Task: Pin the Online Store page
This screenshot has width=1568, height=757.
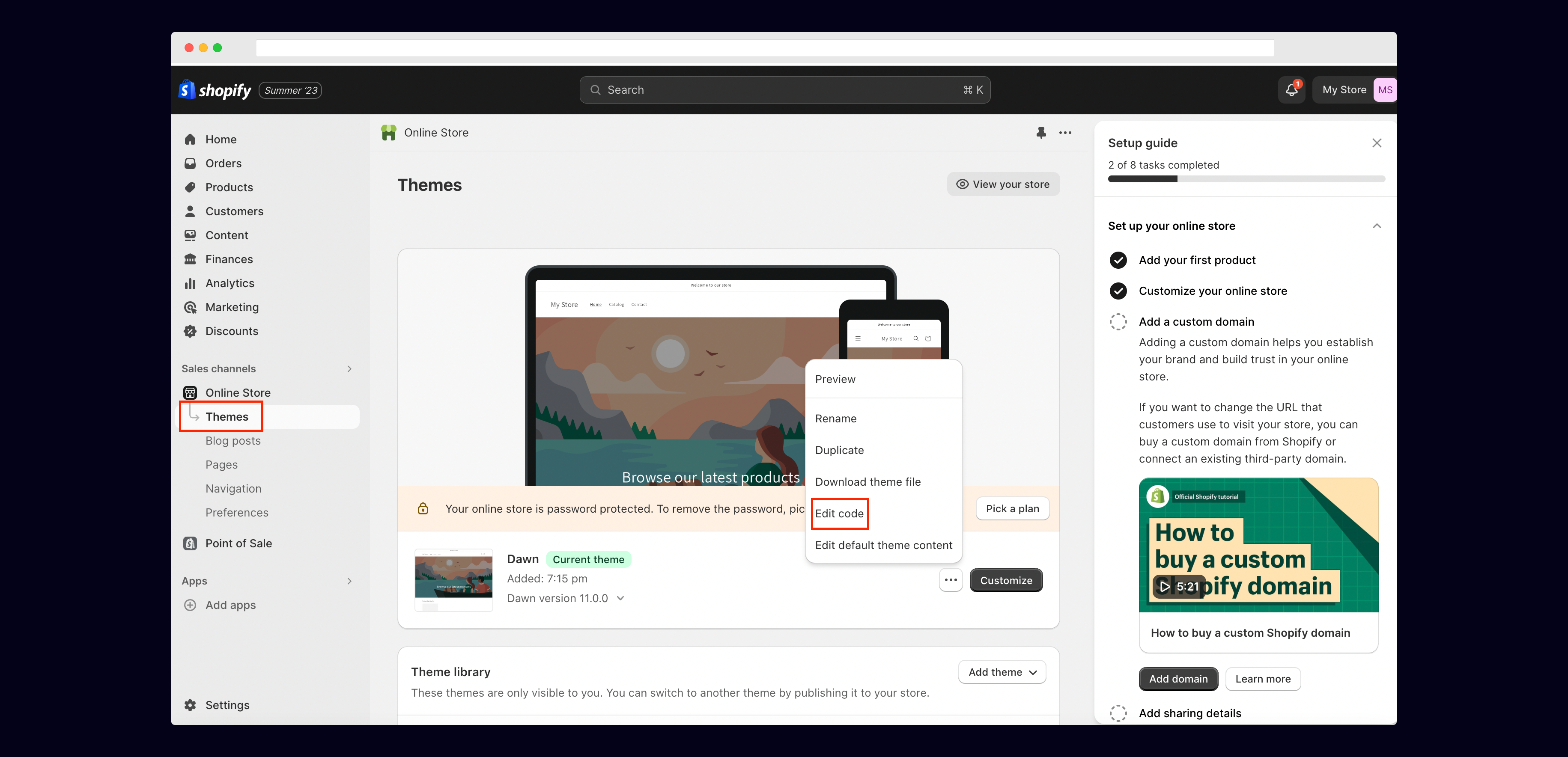Action: pyautogui.click(x=1041, y=133)
